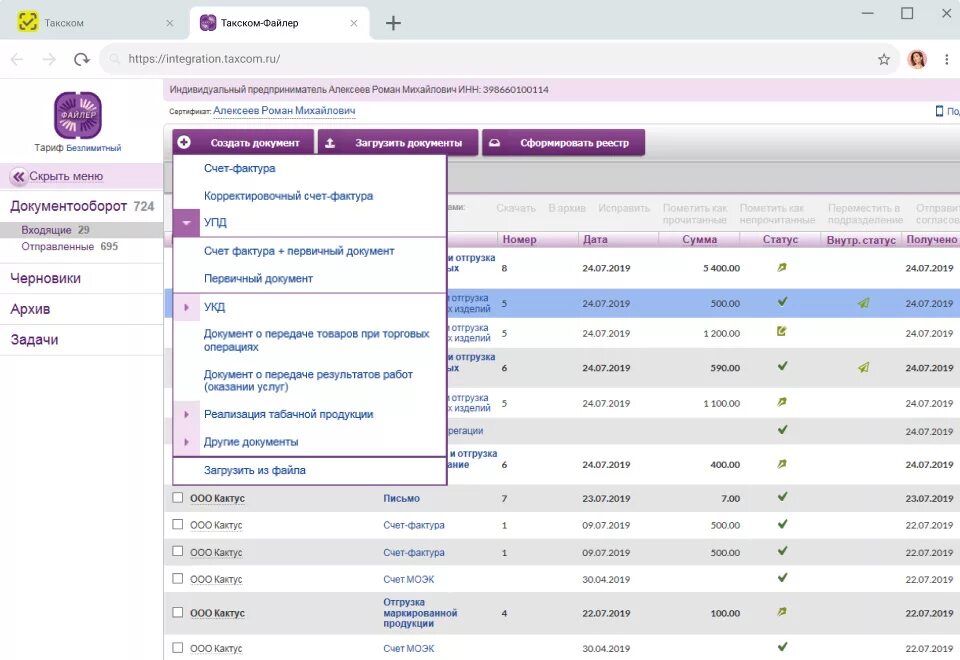960x660 pixels.
Task: Open the browser three-dot menu
Action: point(947,59)
